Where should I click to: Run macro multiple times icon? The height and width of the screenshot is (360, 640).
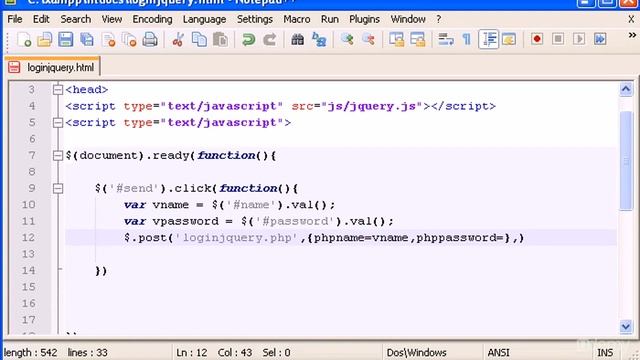click(x=600, y=39)
